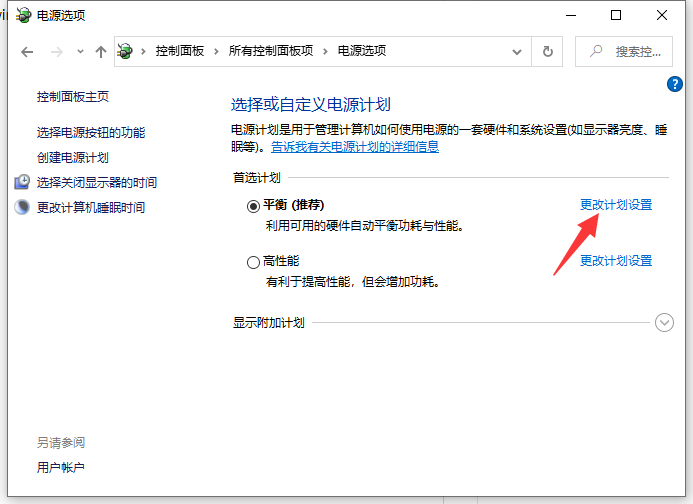Open 用户帐户 link under 另请参阅
The width and height of the screenshot is (693, 504).
(x=61, y=467)
